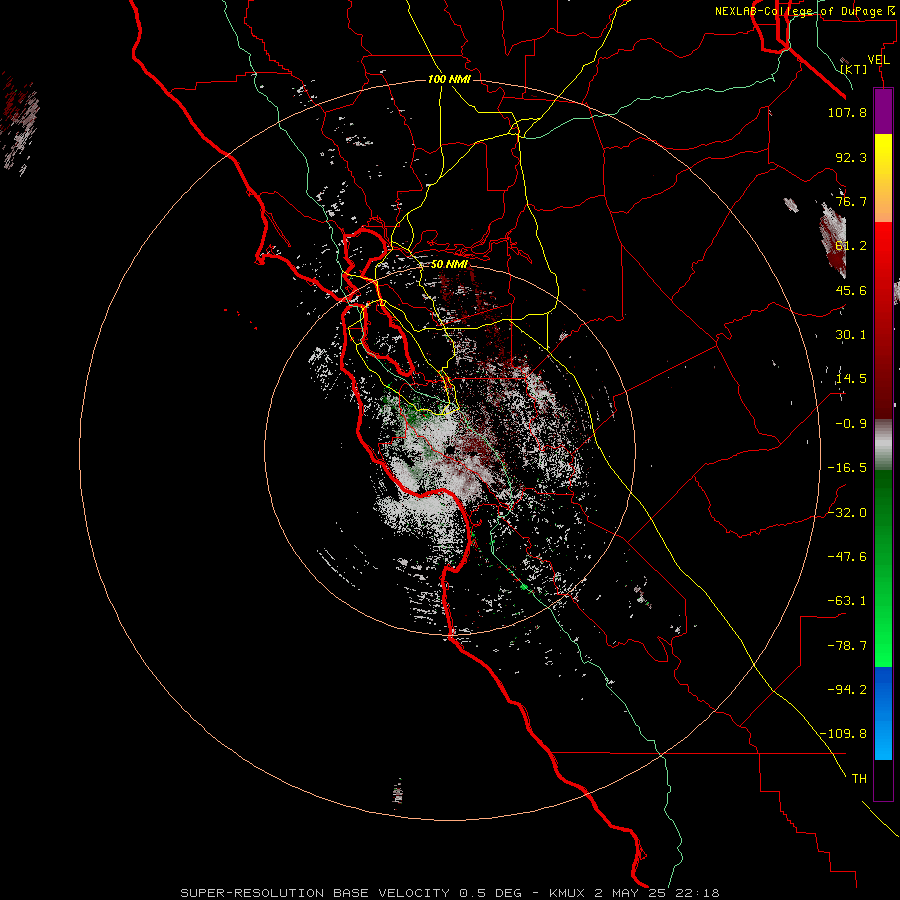This screenshot has width=900, height=900.
Task: Click the VEL legend title
Action: tap(878, 60)
